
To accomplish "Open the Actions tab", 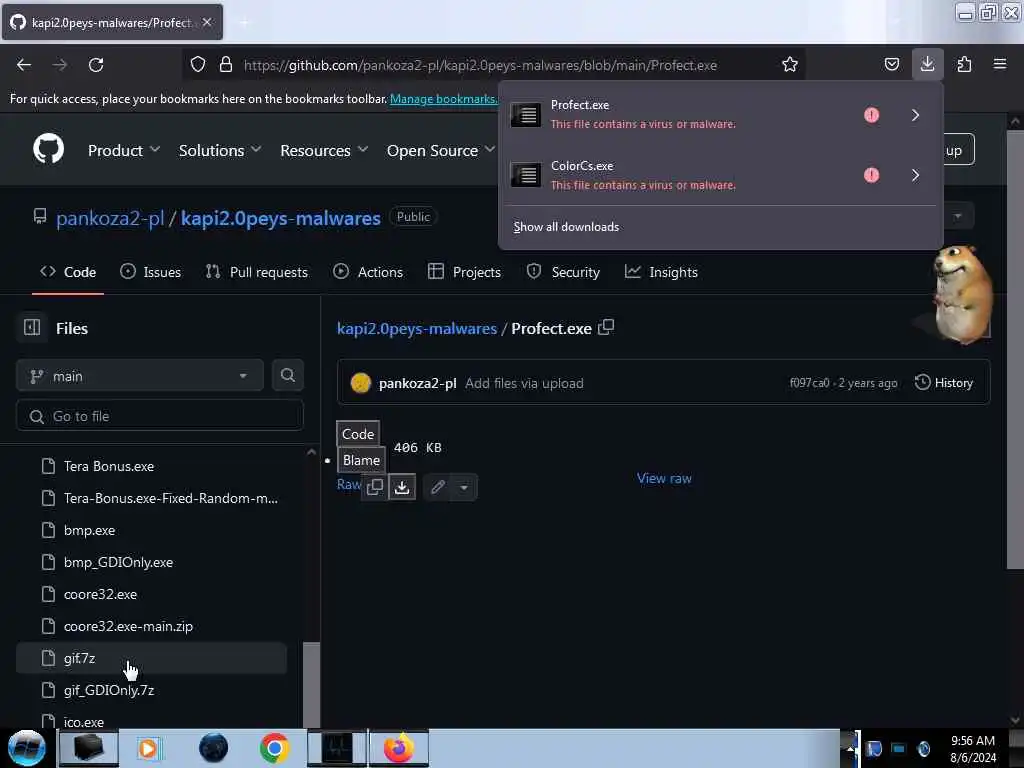I will pos(368,272).
